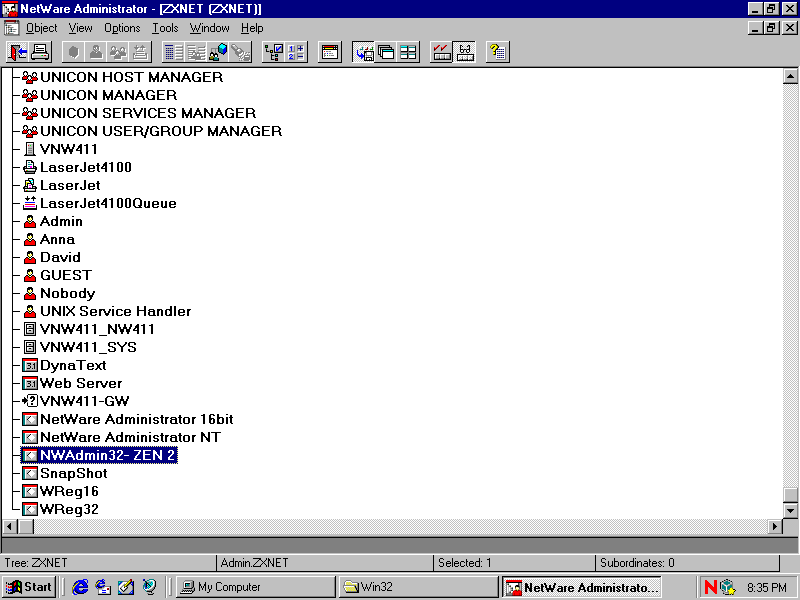Click the yellow question mark help icon
This screenshot has height=600, width=800.
tap(497, 52)
